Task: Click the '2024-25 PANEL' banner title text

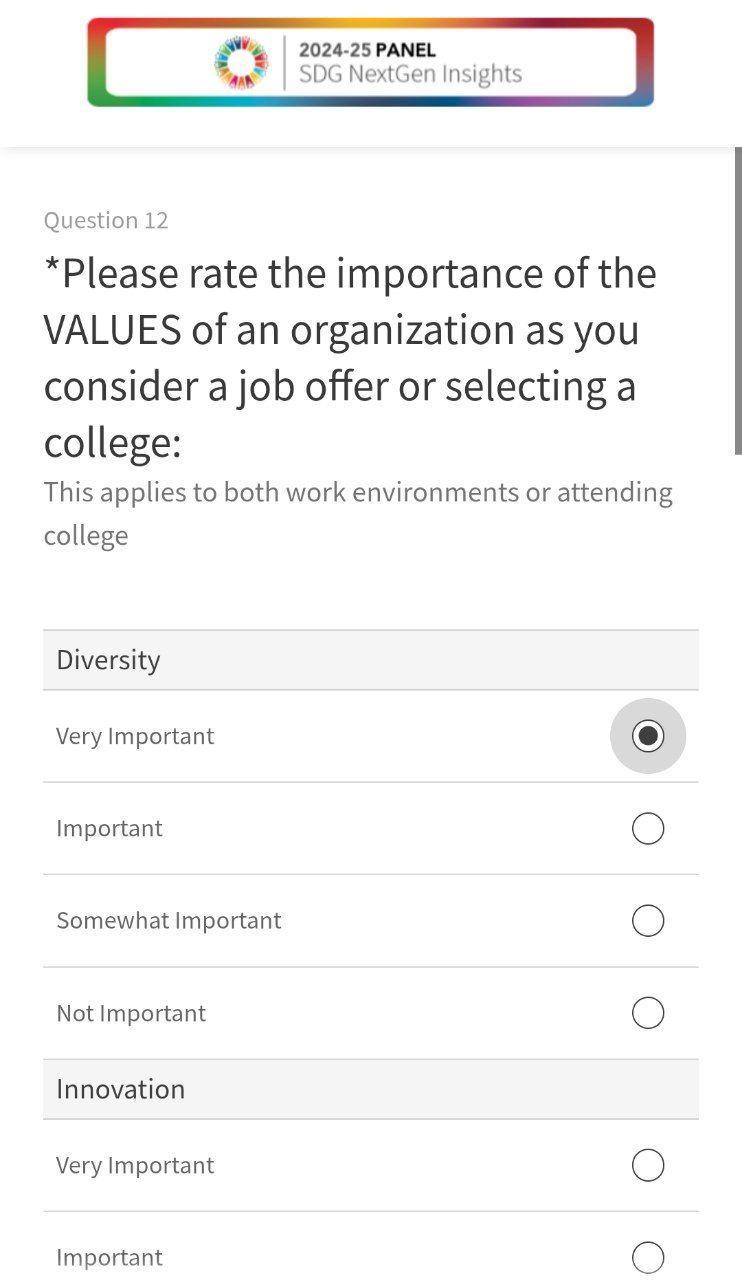Action: [x=367, y=50]
